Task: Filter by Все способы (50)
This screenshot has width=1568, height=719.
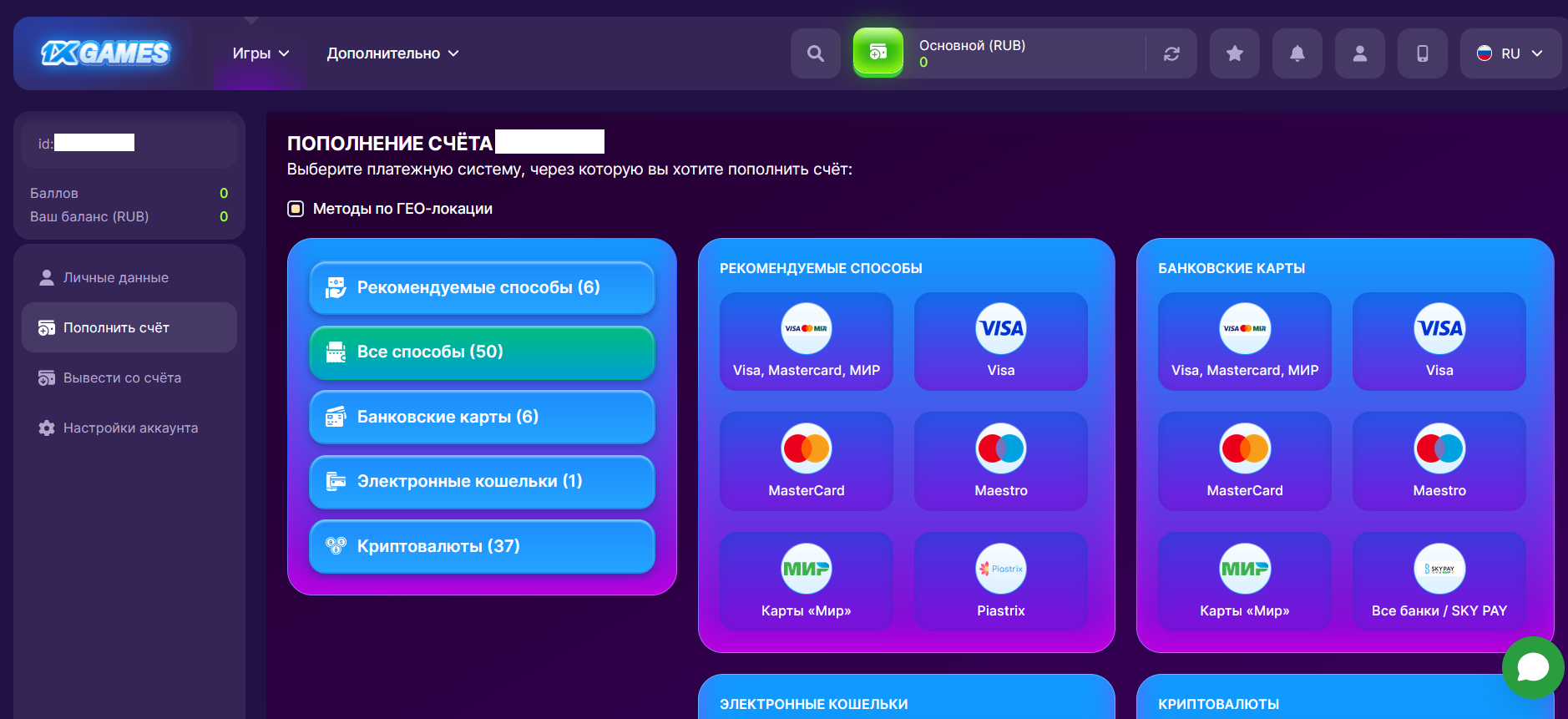Action: 482,352
